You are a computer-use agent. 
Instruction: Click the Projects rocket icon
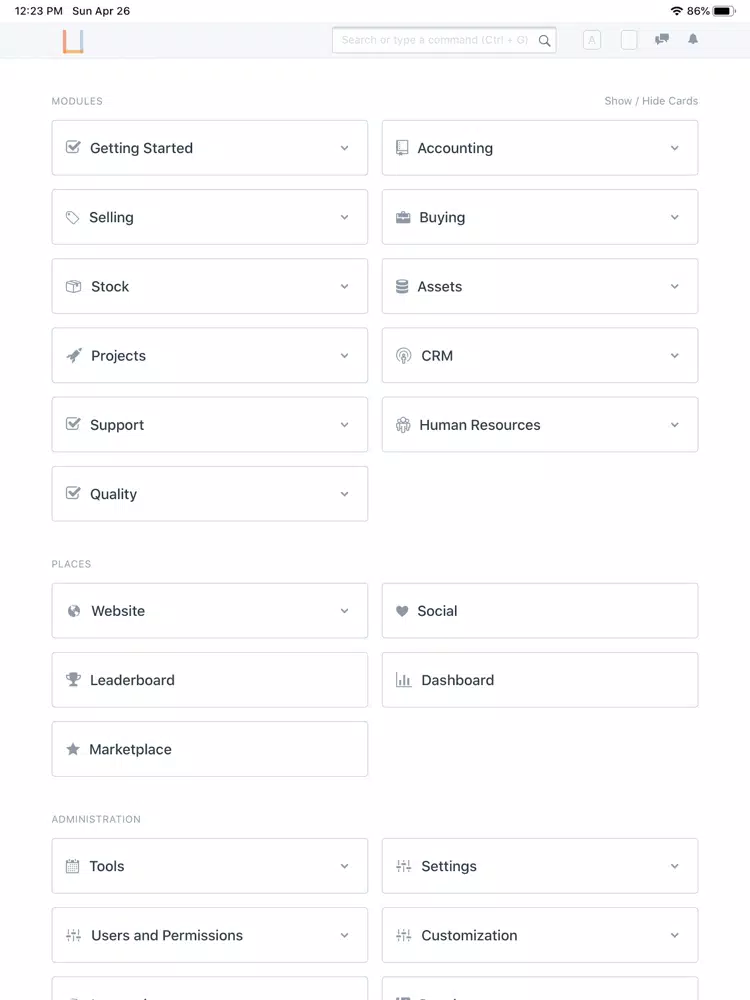click(x=74, y=355)
